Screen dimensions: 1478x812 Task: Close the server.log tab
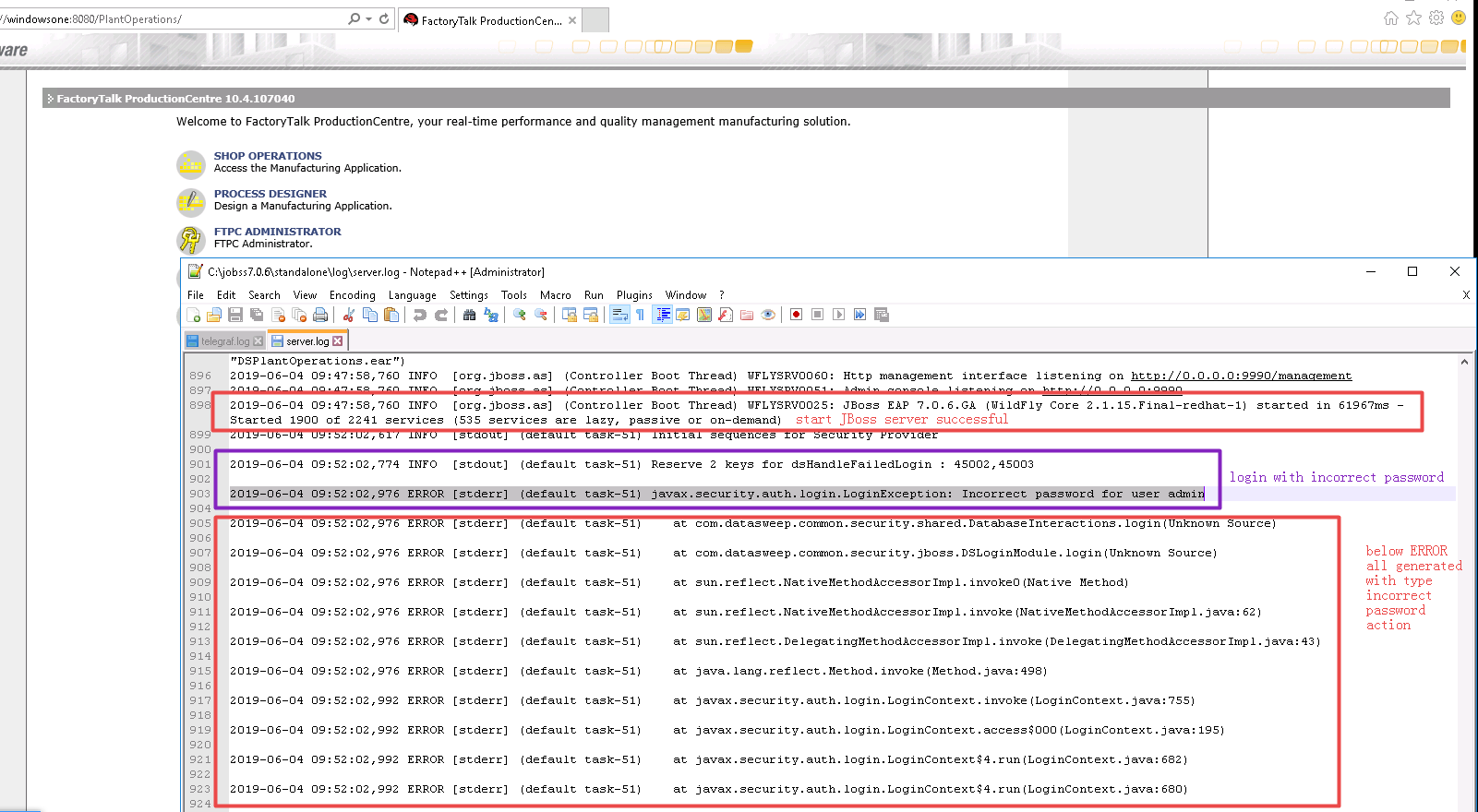338,341
